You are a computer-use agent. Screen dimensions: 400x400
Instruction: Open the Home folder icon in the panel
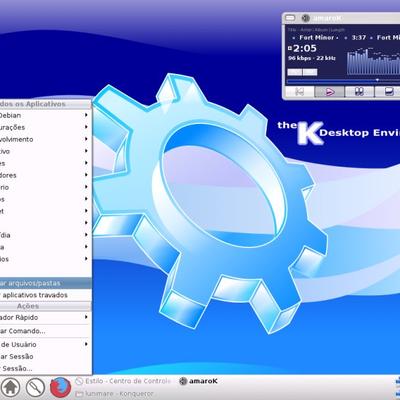(11, 387)
